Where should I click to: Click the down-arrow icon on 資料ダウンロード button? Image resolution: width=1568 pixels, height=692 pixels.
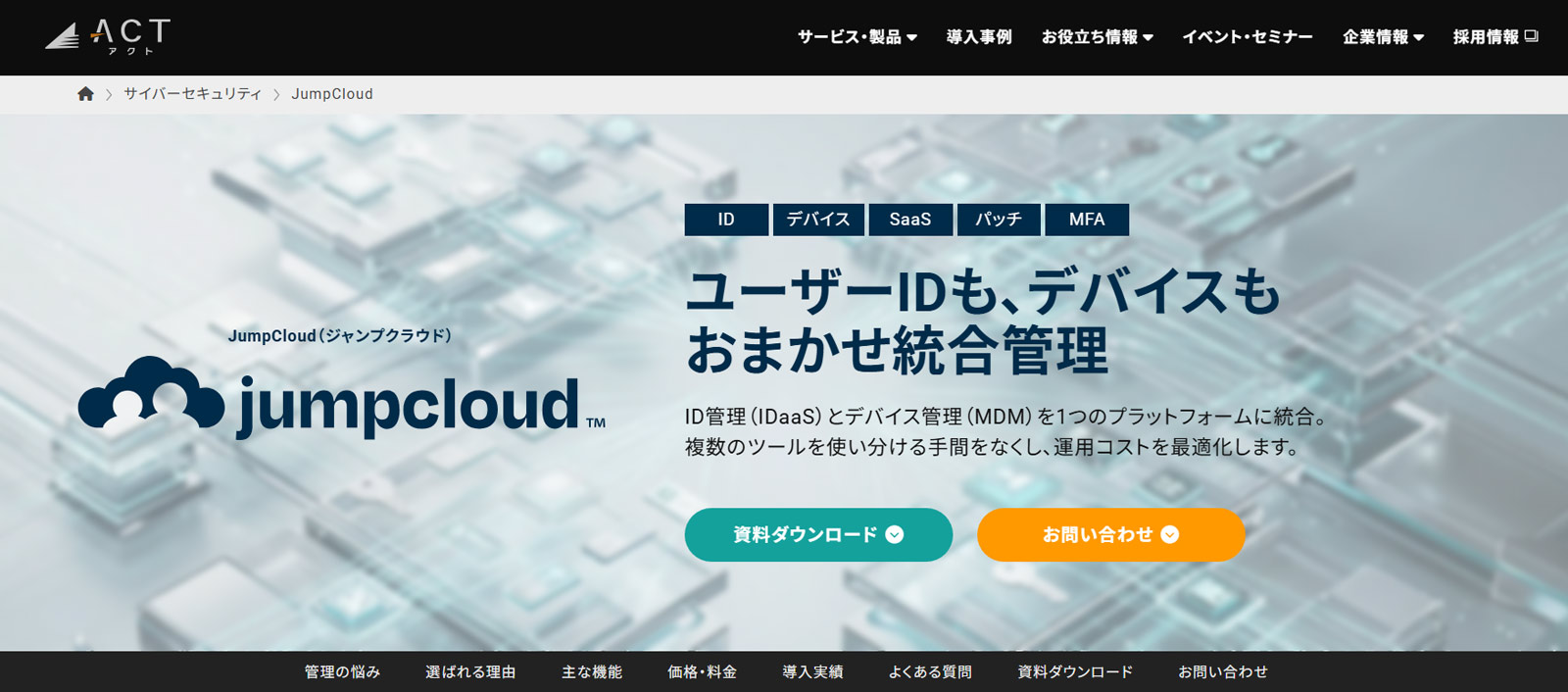coord(895,534)
